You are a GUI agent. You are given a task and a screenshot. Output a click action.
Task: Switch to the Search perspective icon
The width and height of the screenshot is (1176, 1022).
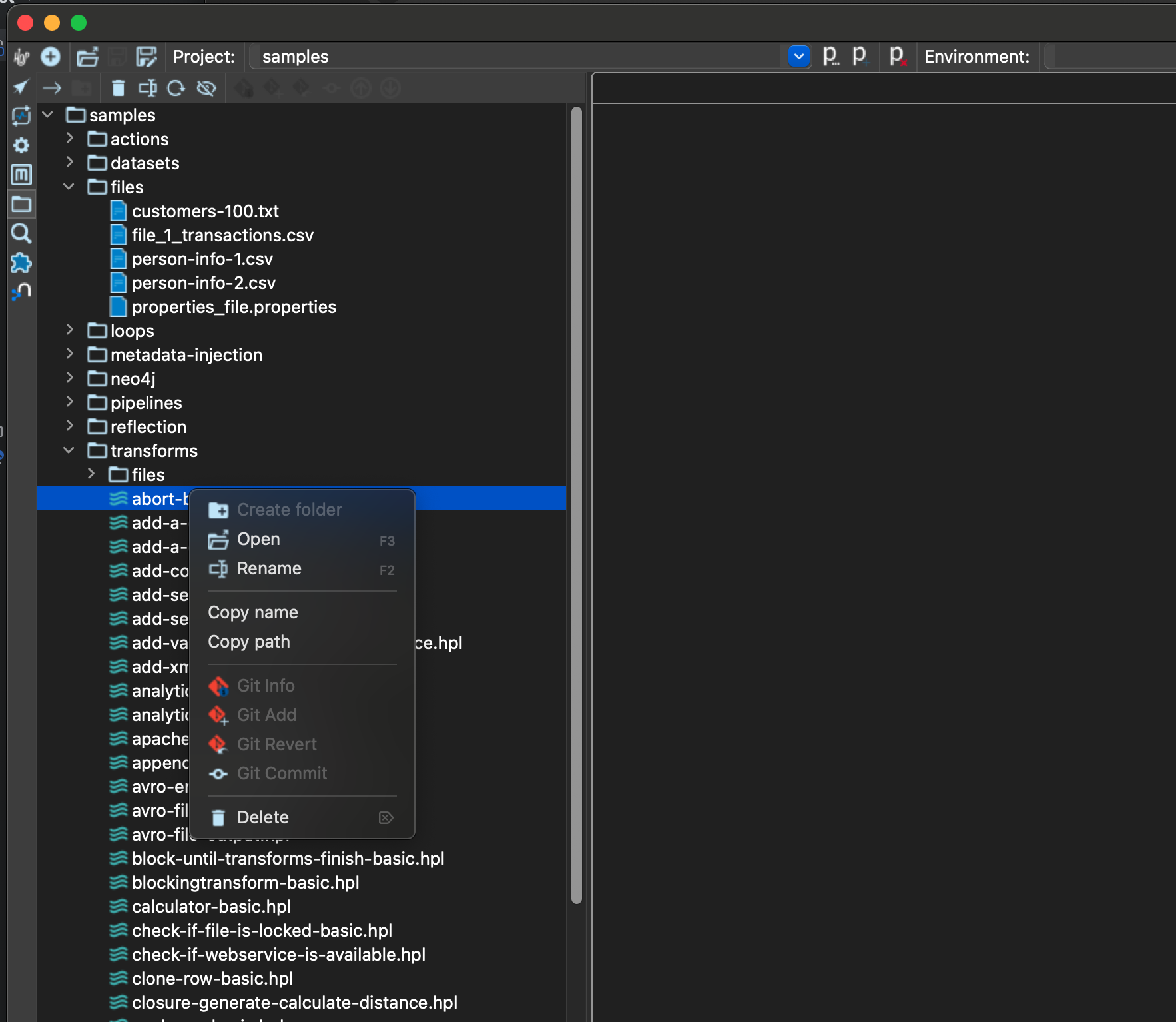point(21,233)
